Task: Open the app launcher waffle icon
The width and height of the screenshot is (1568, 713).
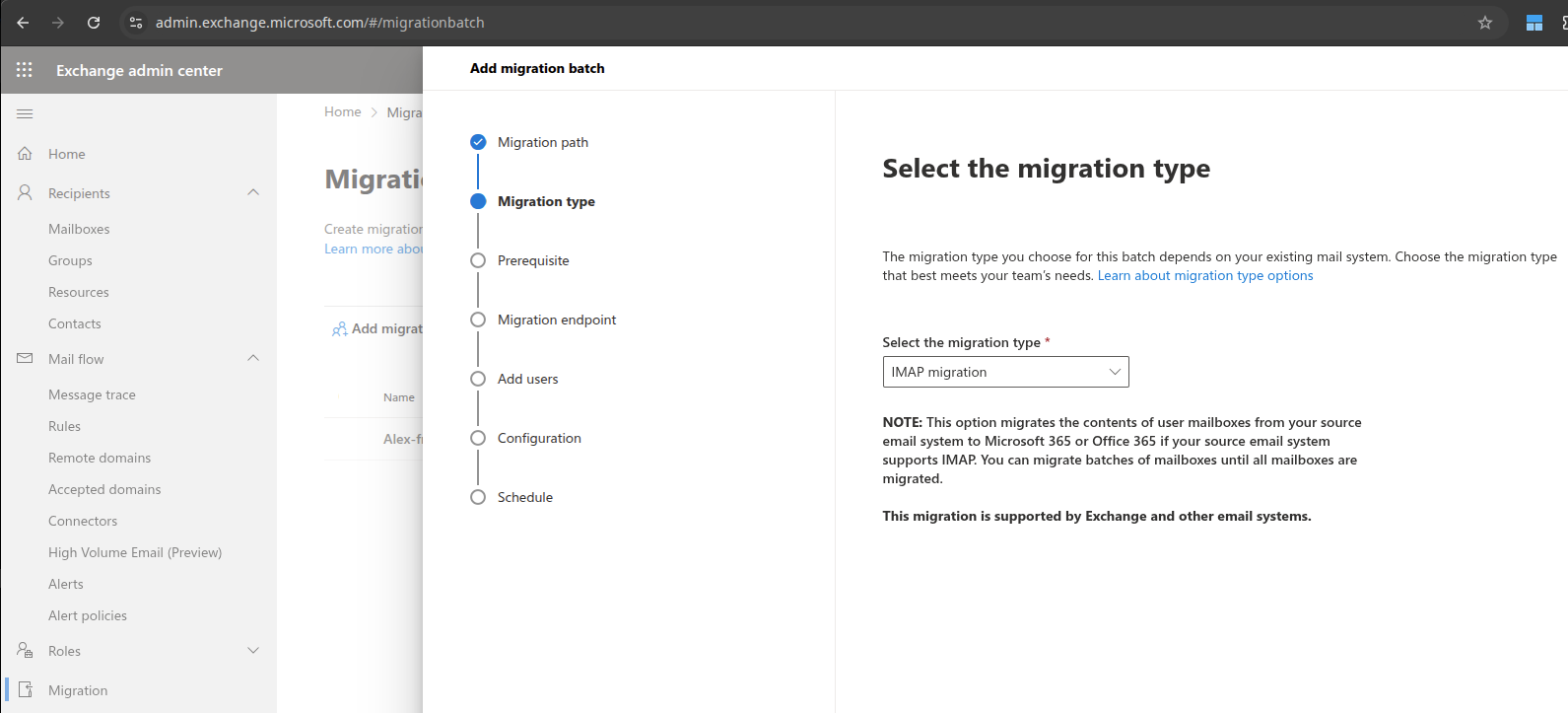Action: (x=25, y=70)
